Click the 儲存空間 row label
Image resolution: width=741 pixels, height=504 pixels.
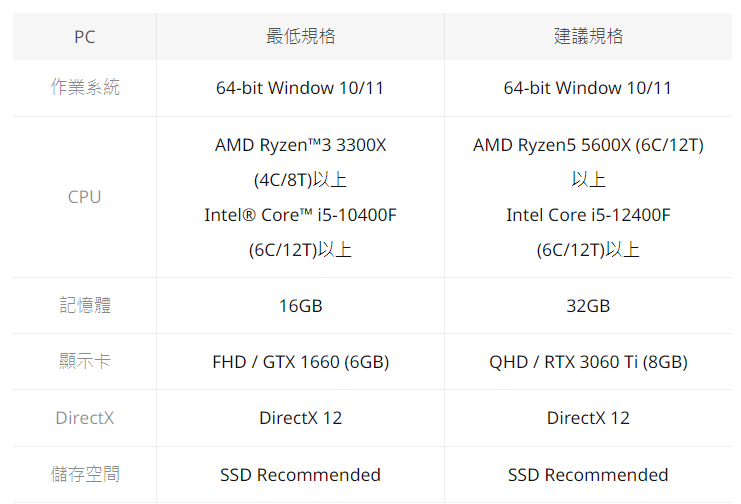[85, 475]
